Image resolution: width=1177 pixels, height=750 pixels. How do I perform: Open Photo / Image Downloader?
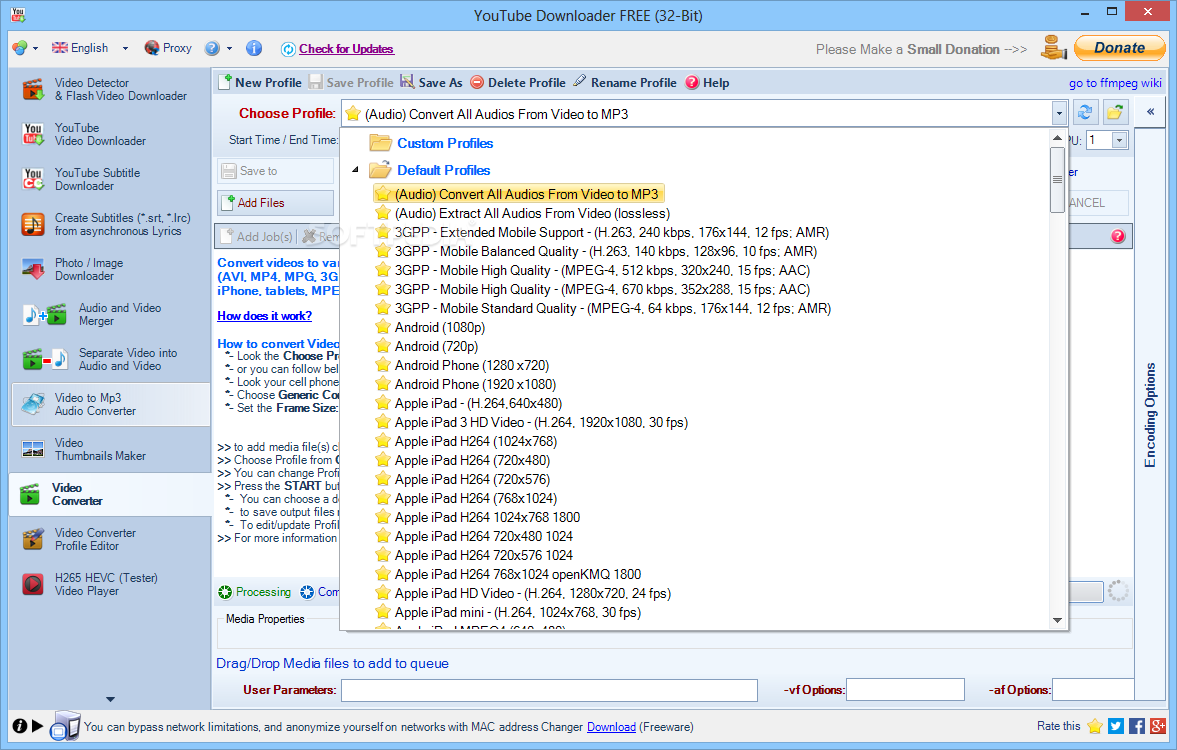[x=110, y=270]
